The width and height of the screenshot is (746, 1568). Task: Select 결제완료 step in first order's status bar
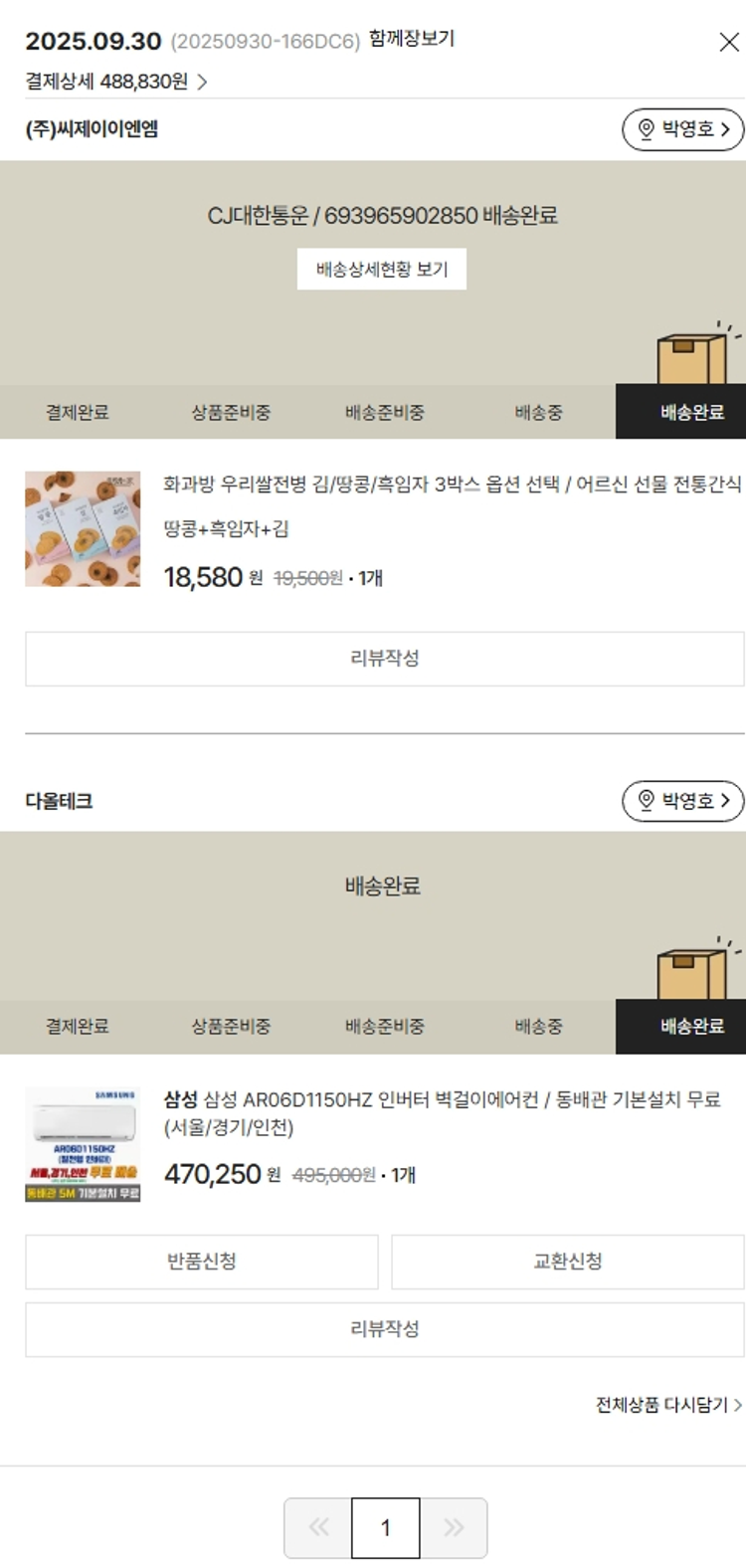coord(77,412)
